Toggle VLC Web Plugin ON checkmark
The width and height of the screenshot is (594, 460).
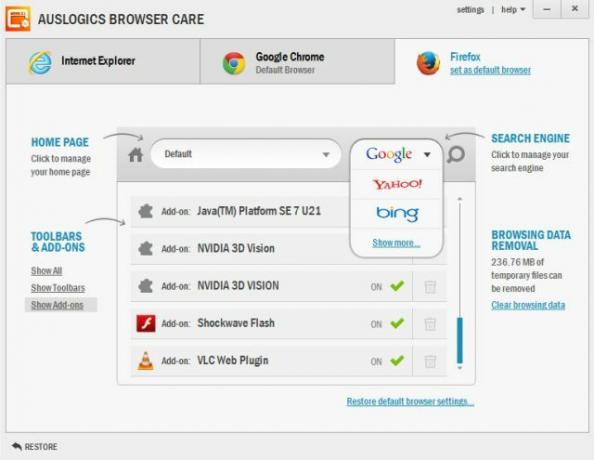397,360
